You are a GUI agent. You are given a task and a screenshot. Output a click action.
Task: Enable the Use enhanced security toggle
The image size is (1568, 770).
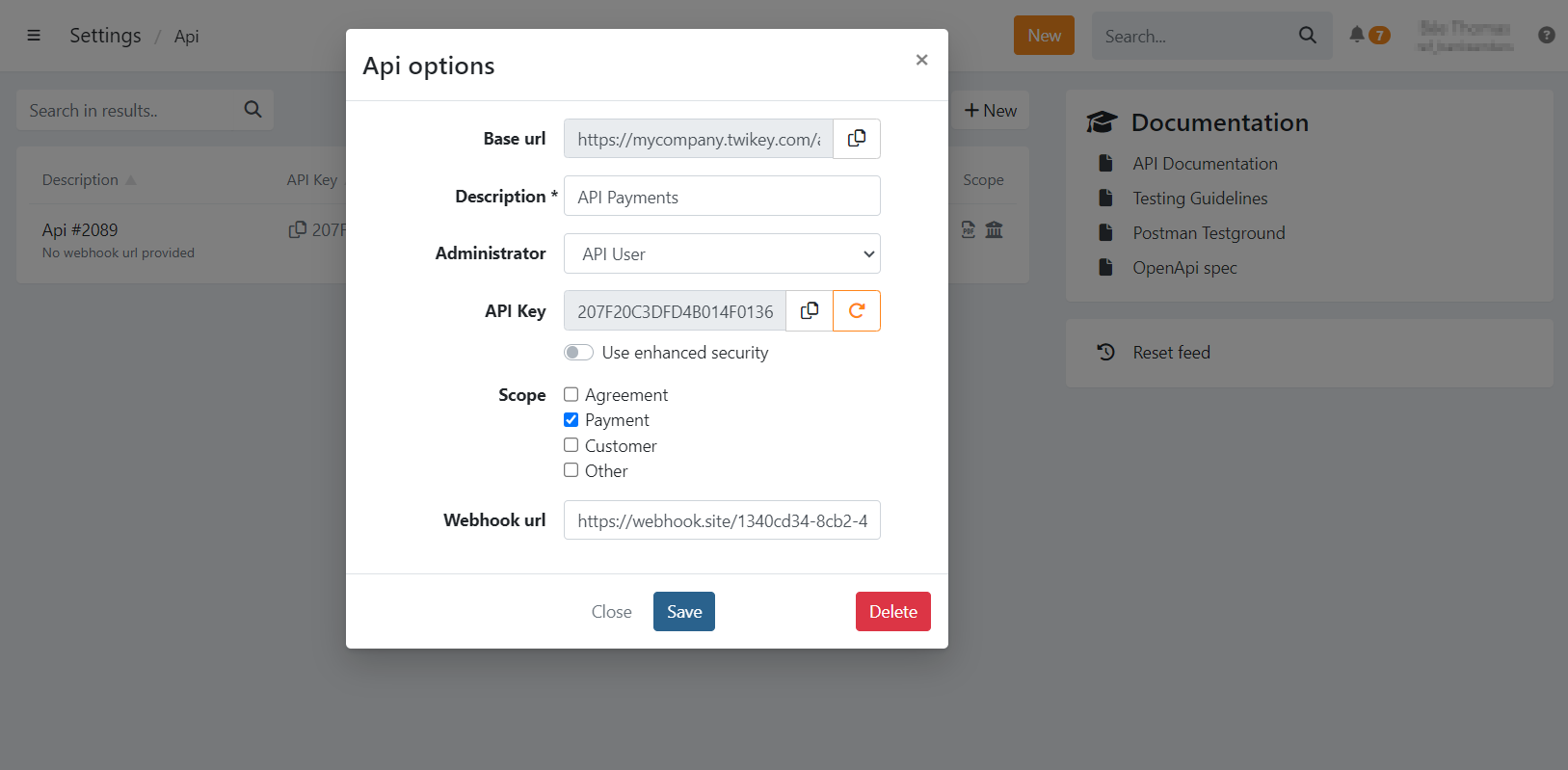pyautogui.click(x=578, y=352)
